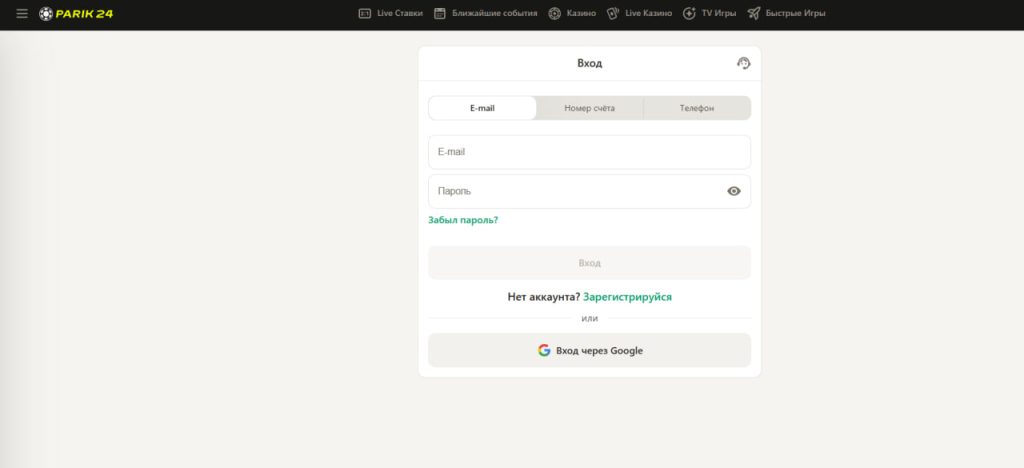Click the Казино chip icon

554,13
